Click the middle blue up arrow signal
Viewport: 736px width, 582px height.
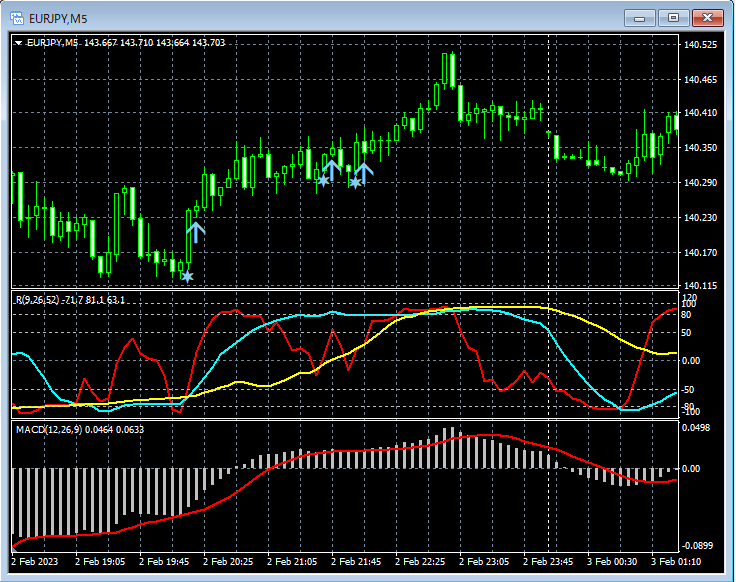[x=331, y=169]
